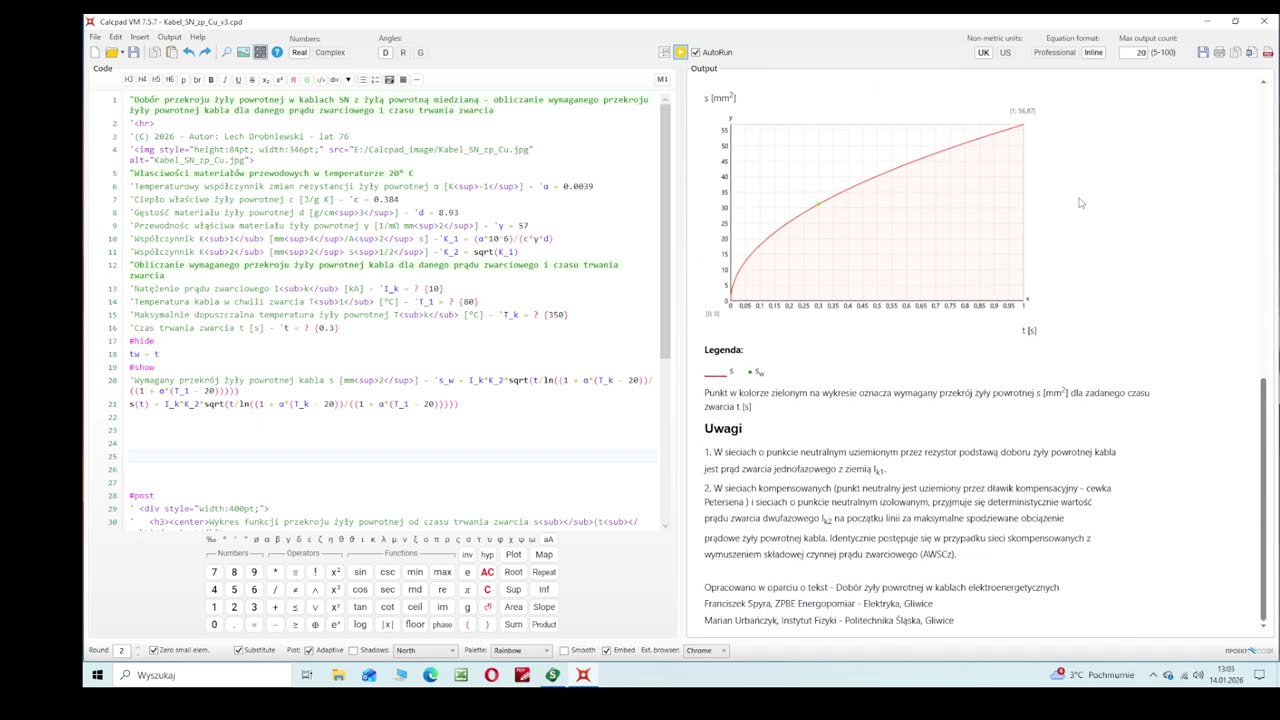
Task: Toggle the Markdown M↓ button
Action: pos(662,80)
